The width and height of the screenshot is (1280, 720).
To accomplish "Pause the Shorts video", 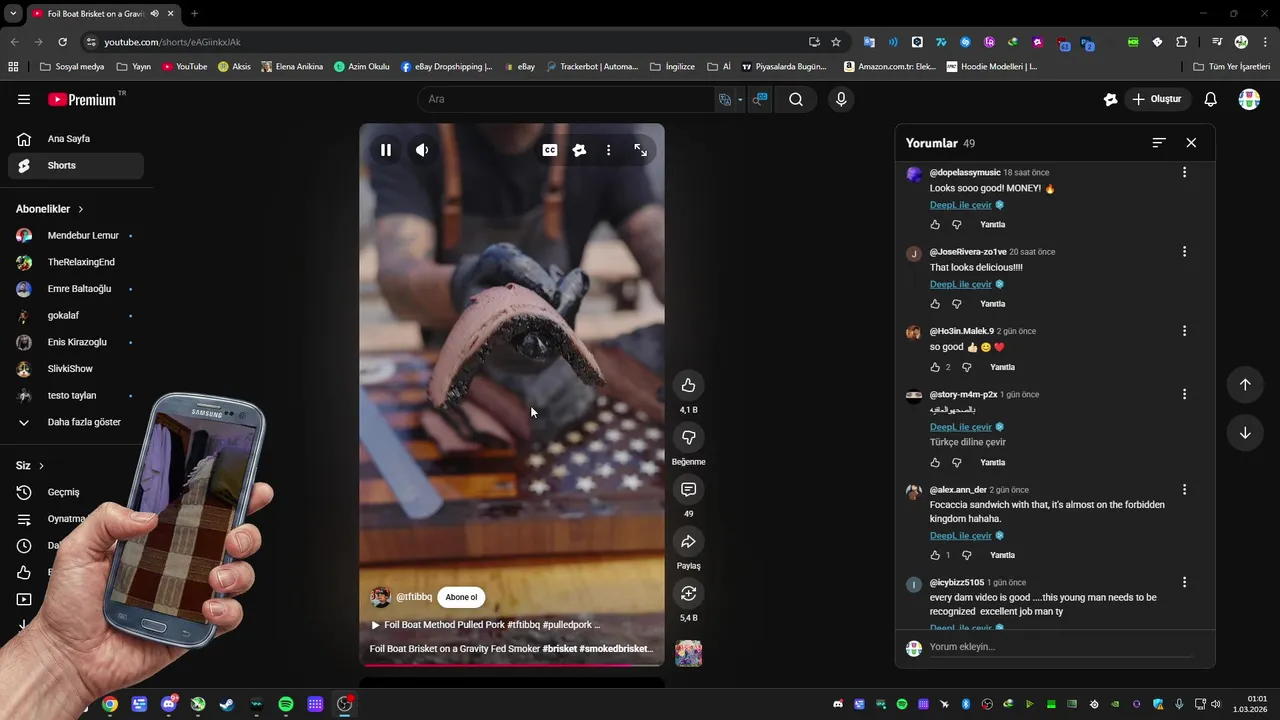I will (x=386, y=150).
